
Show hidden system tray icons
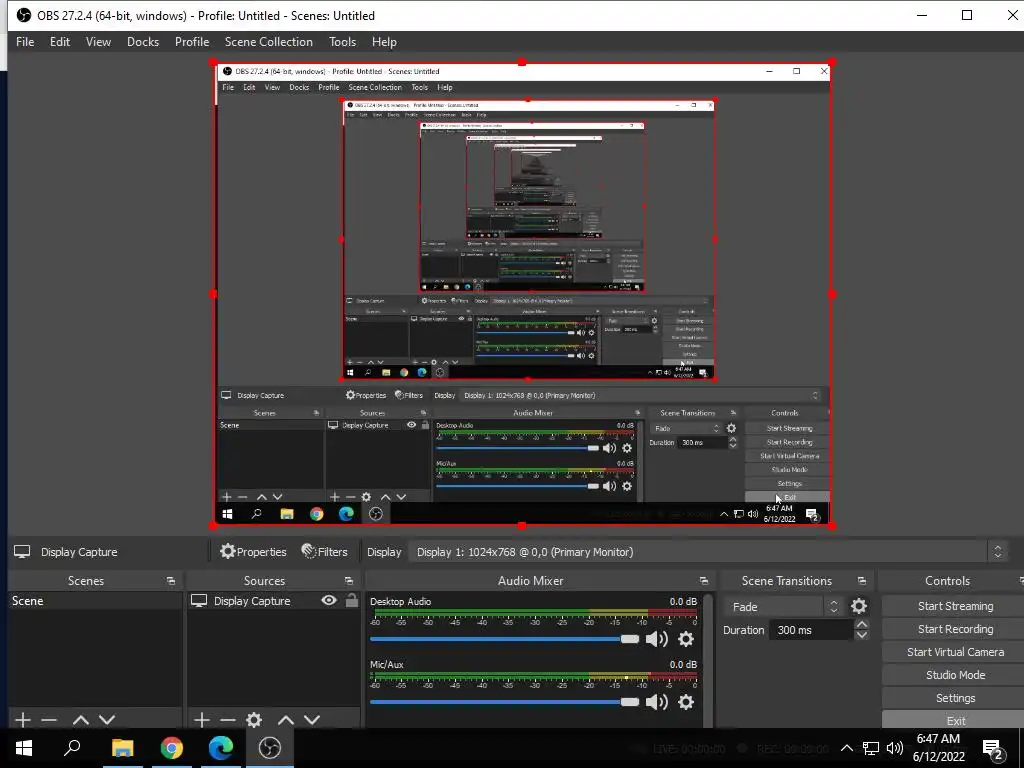point(846,748)
